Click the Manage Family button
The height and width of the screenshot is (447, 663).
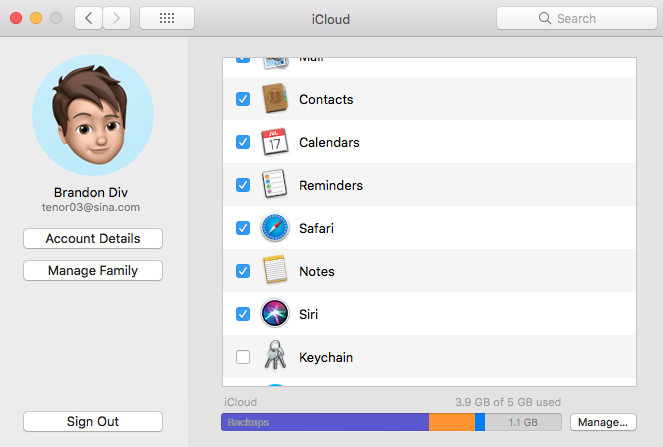[x=93, y=271]
